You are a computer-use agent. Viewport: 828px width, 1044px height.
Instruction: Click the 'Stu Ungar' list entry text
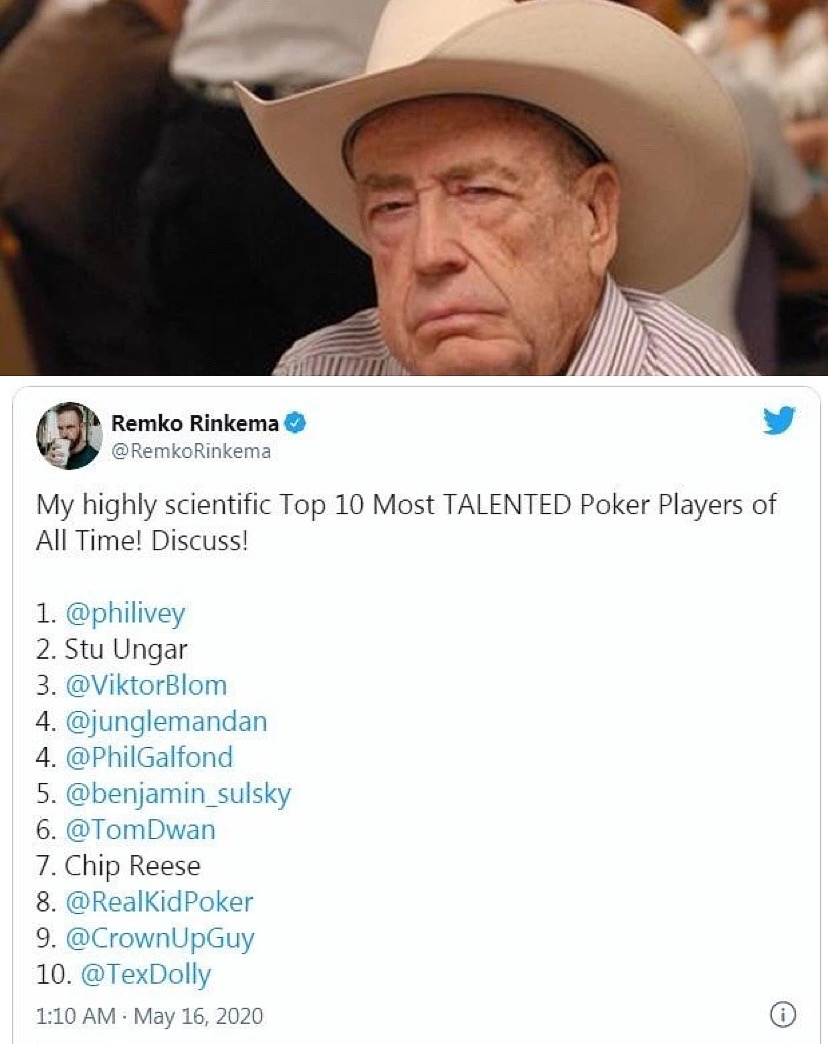point(126,650)
